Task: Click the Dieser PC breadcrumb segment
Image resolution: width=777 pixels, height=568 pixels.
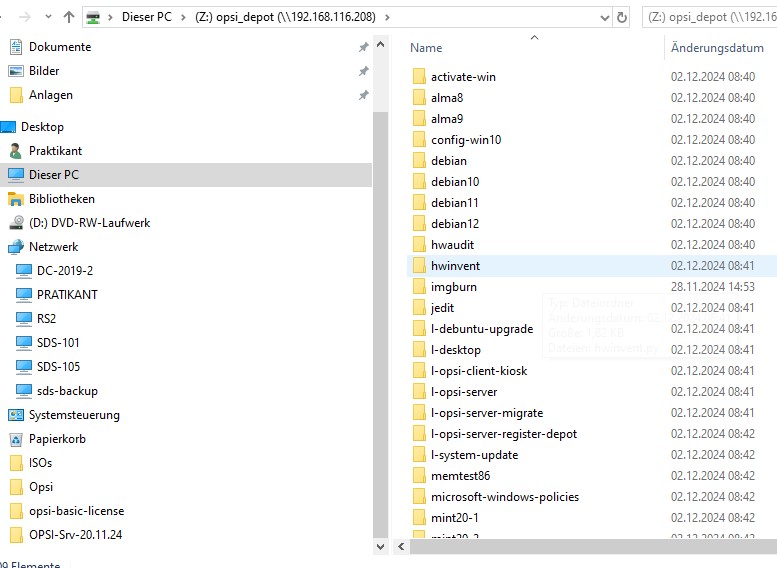Action: [147, 17]
